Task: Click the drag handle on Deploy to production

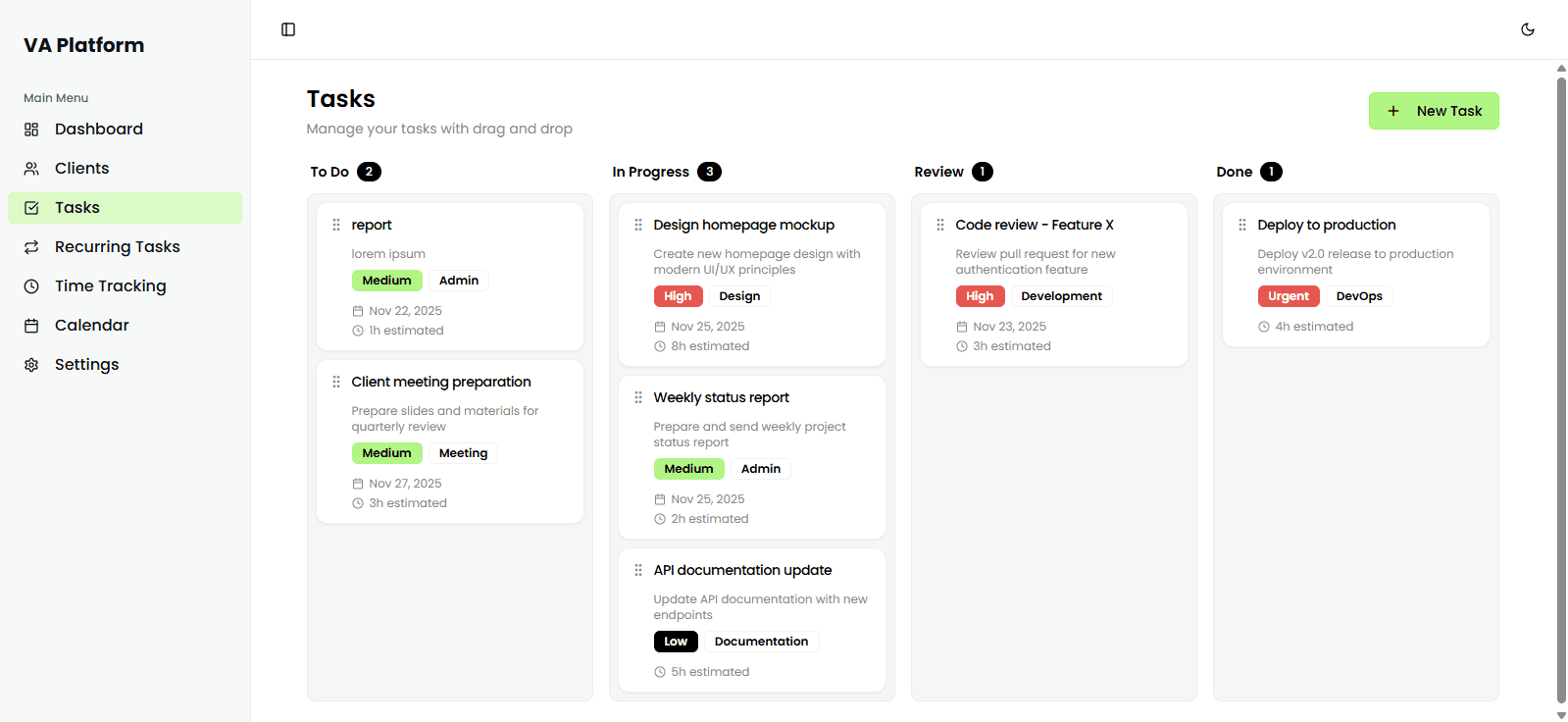Action: [x=1241, y=225]
